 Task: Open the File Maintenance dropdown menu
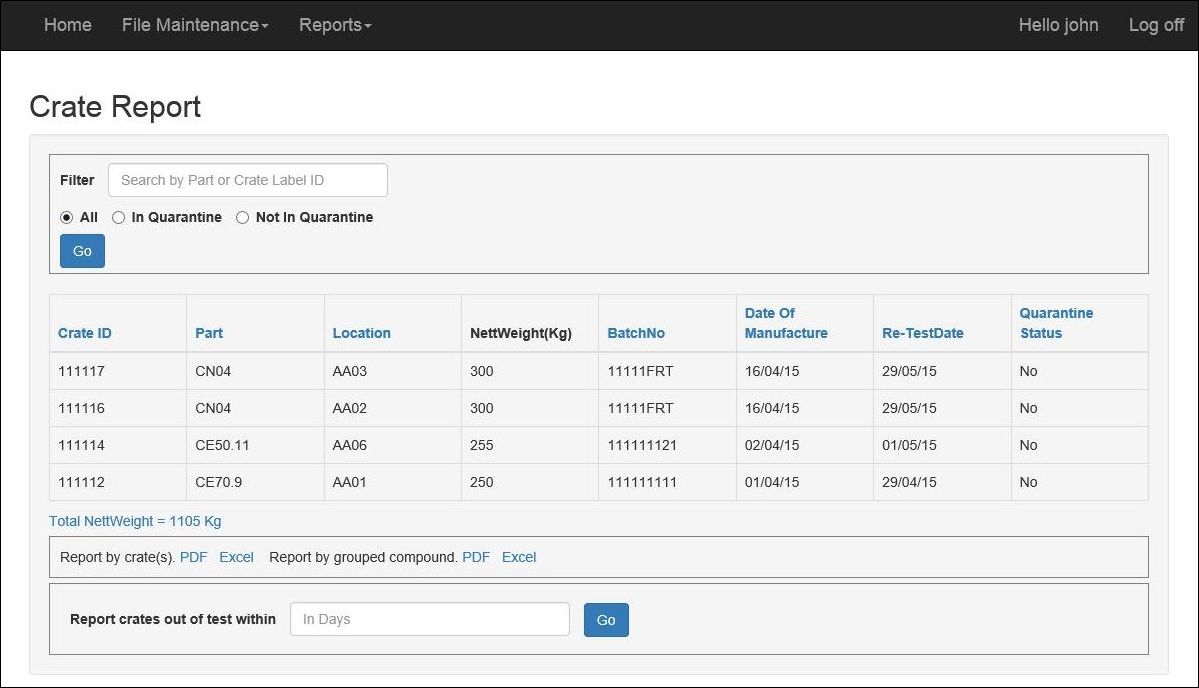[x=194, y=25]
